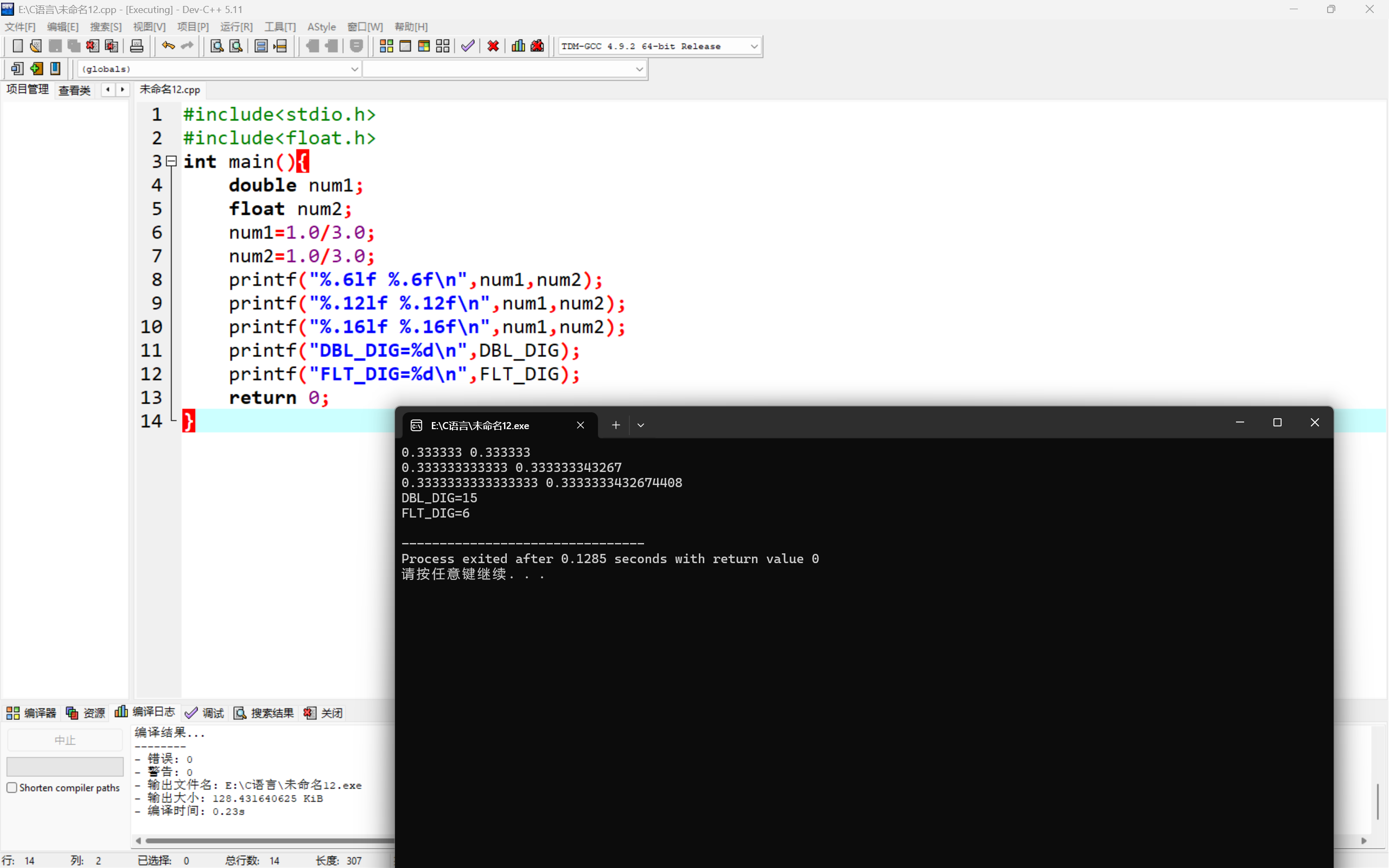Open the TDM-GCC compiler selection dropdown
Image resolution: width=1389 pixels, height=868 pixels.
pos(754,47)
